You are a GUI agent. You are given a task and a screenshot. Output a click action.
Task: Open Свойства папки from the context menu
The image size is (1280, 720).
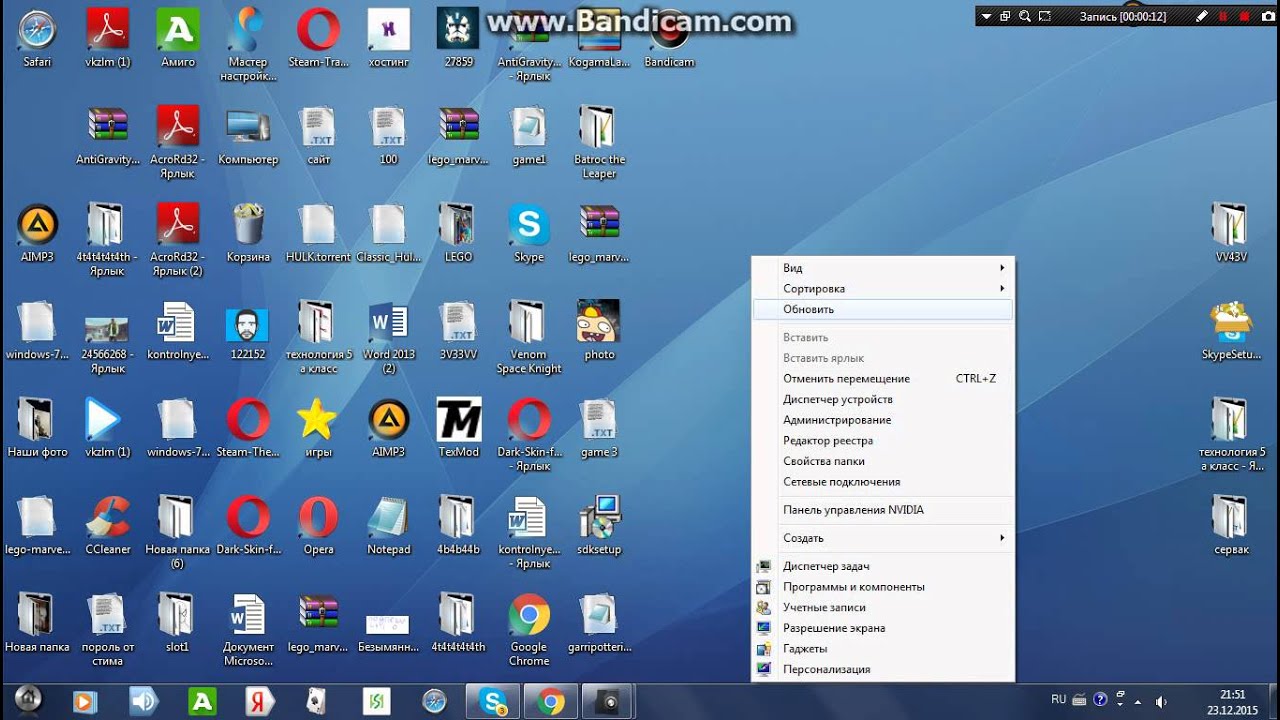pos(883,462)
